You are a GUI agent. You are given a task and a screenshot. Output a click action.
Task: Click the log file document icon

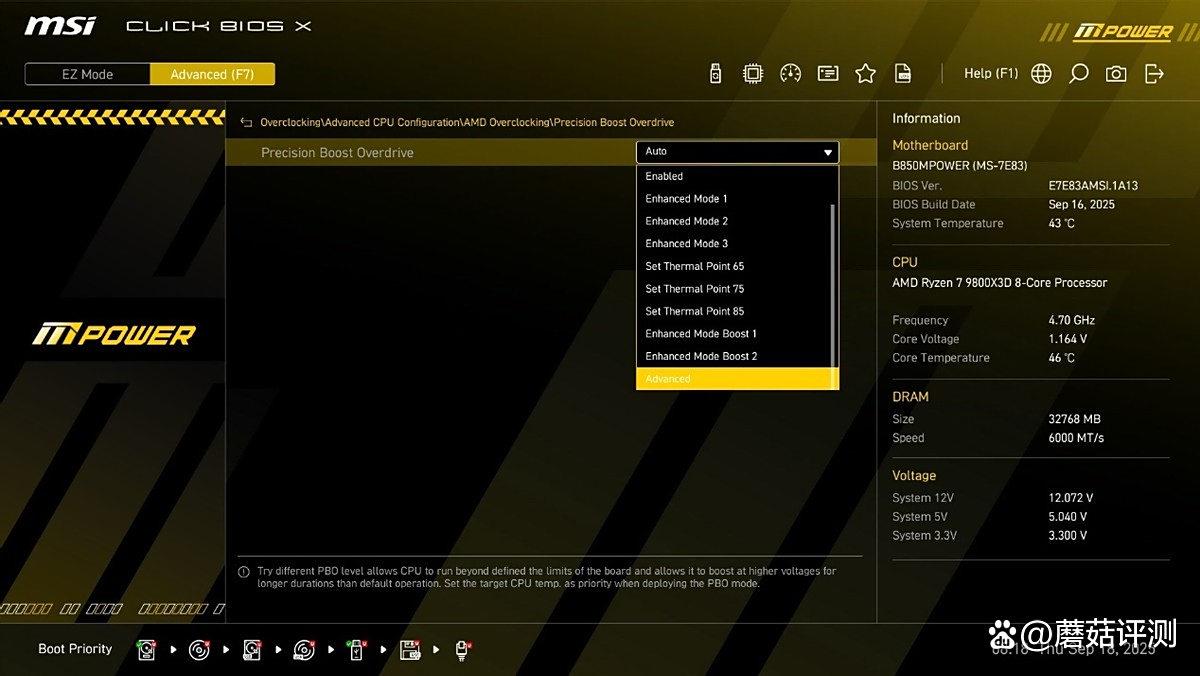pyautogui.click(x=903, y=74)
